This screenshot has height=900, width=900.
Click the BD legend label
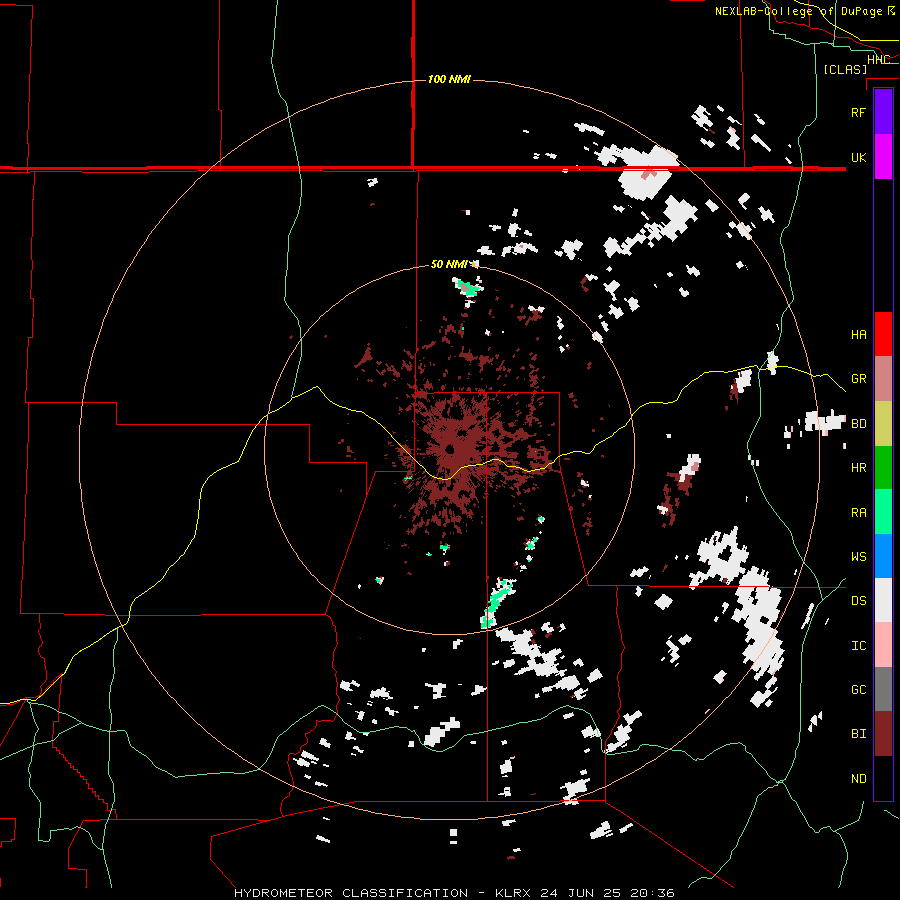tap(858, 424)
